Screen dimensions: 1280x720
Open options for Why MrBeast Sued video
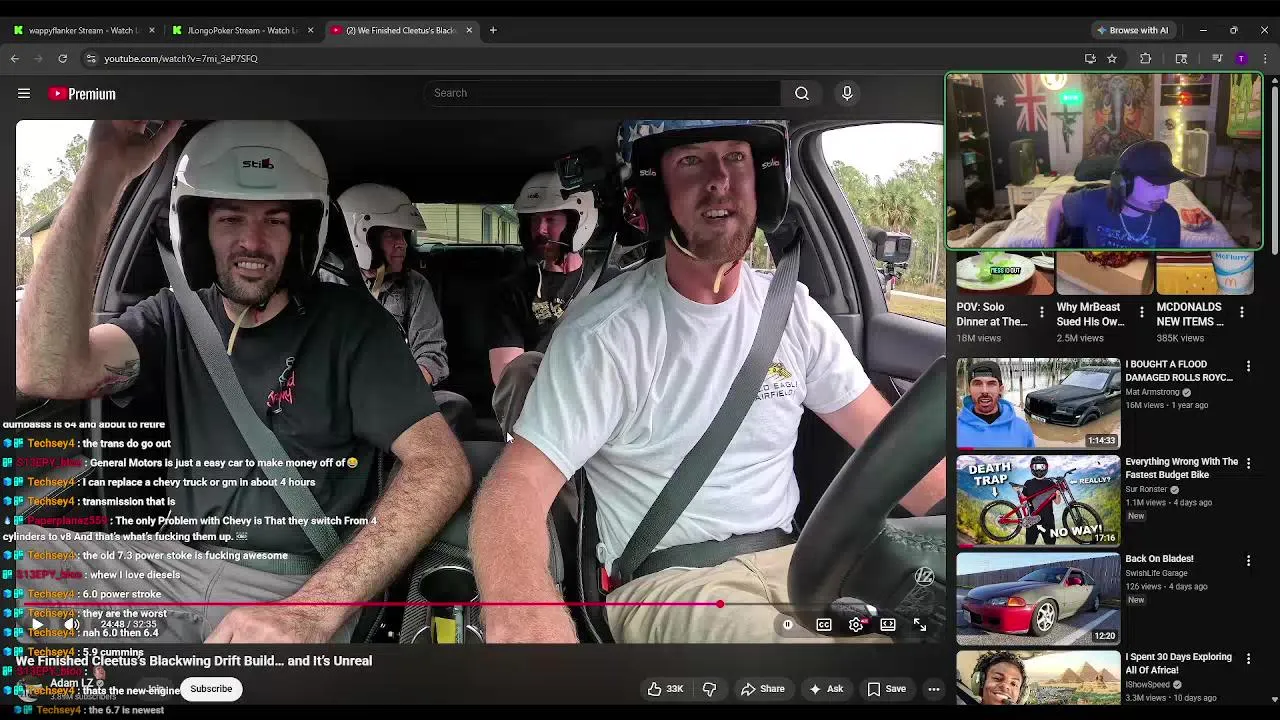pyautogui.click(x=1141, y=313)
